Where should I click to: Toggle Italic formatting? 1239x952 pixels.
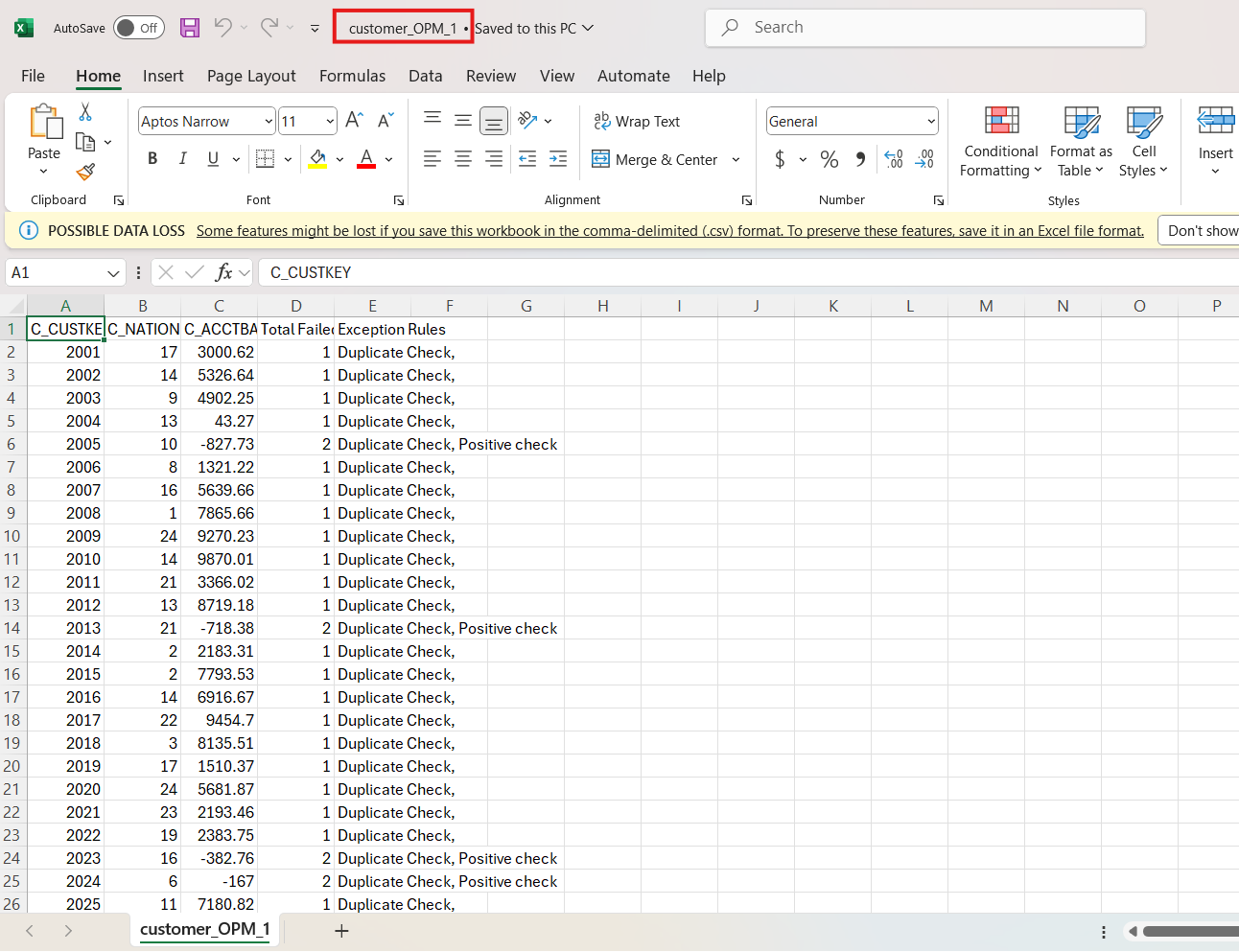(x=182, y=159)
